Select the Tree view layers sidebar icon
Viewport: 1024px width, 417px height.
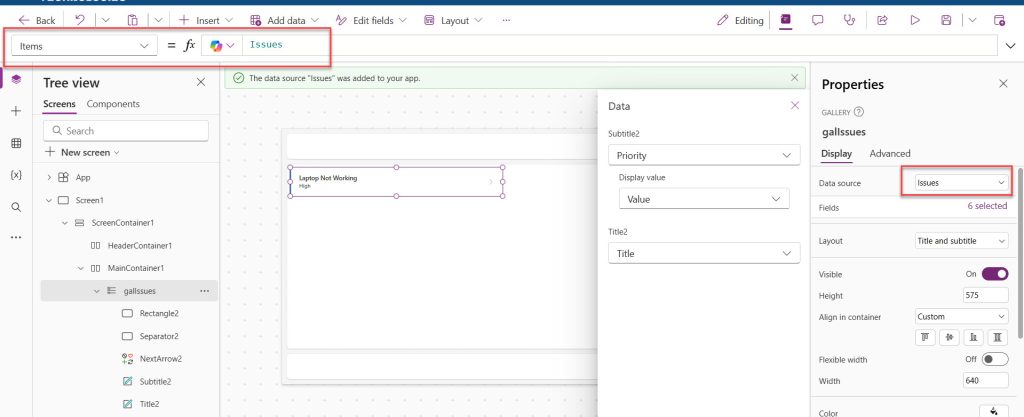tap(16, 79)
